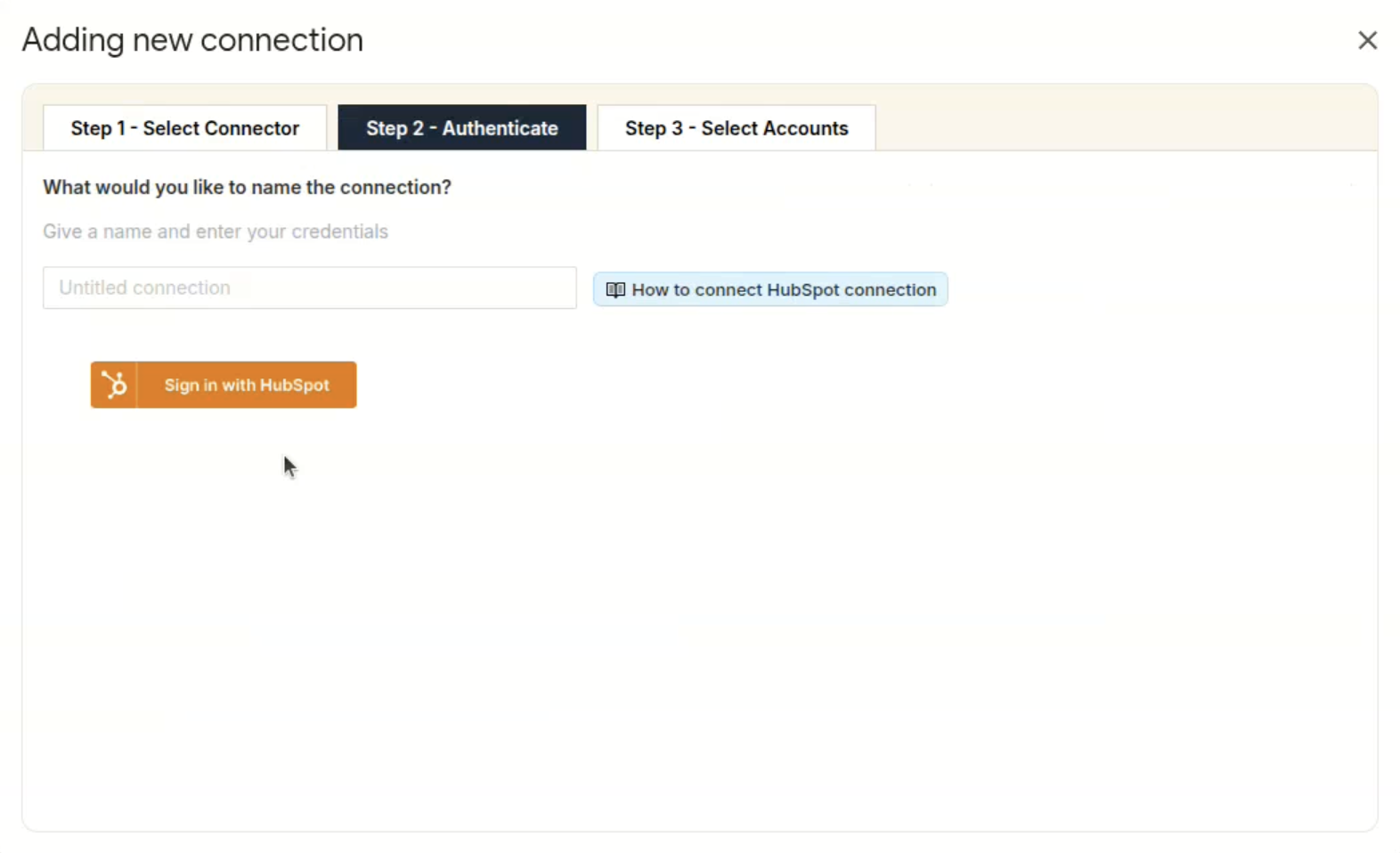Click the Give a name and credentials hint

[216, 232]
